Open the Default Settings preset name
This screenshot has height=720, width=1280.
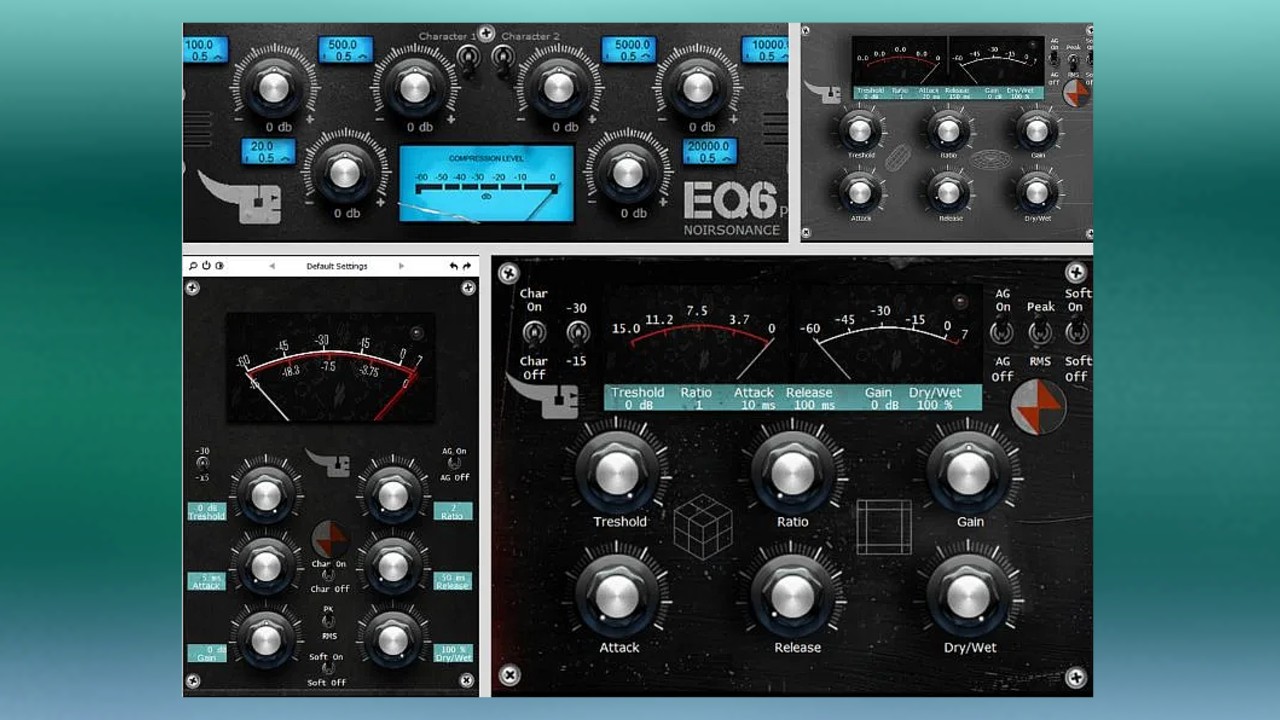[337, 266]
